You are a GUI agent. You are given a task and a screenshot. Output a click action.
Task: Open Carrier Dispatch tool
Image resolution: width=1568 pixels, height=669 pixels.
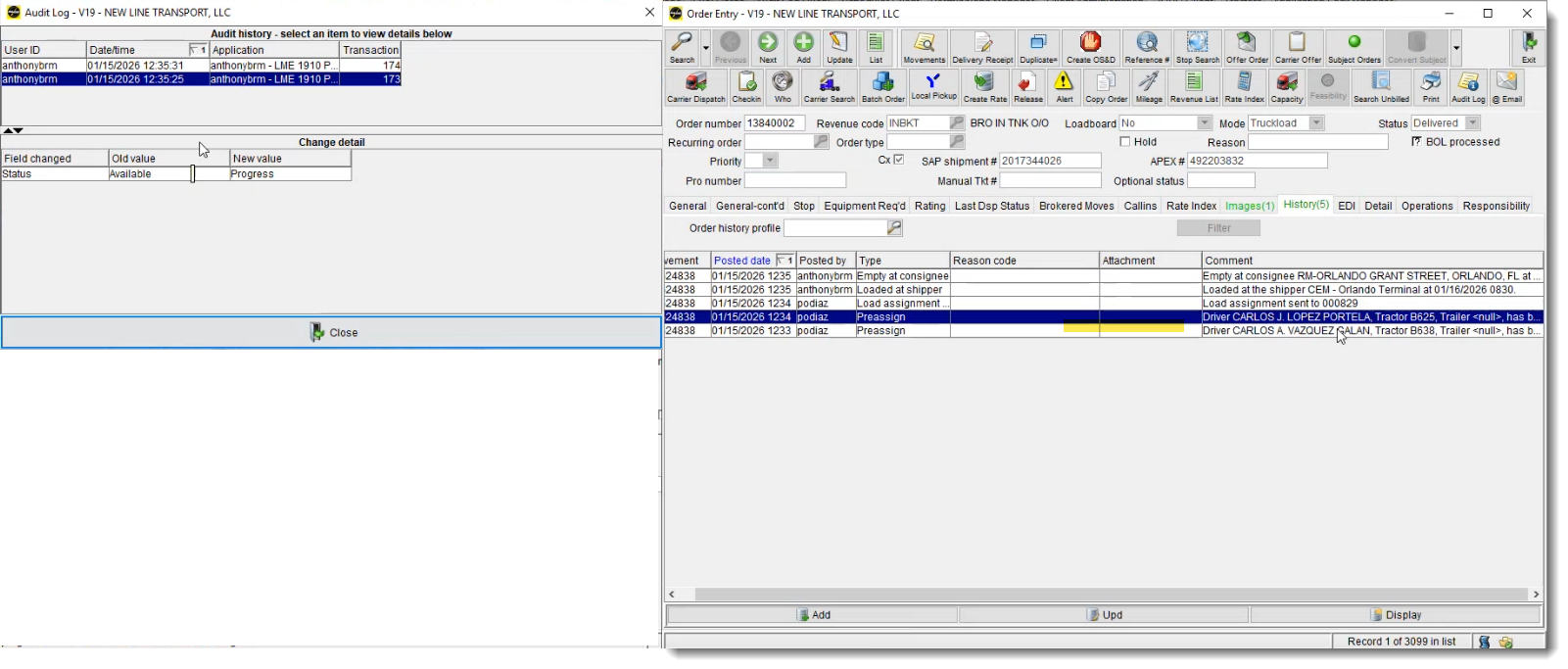(x=696, y=86)
